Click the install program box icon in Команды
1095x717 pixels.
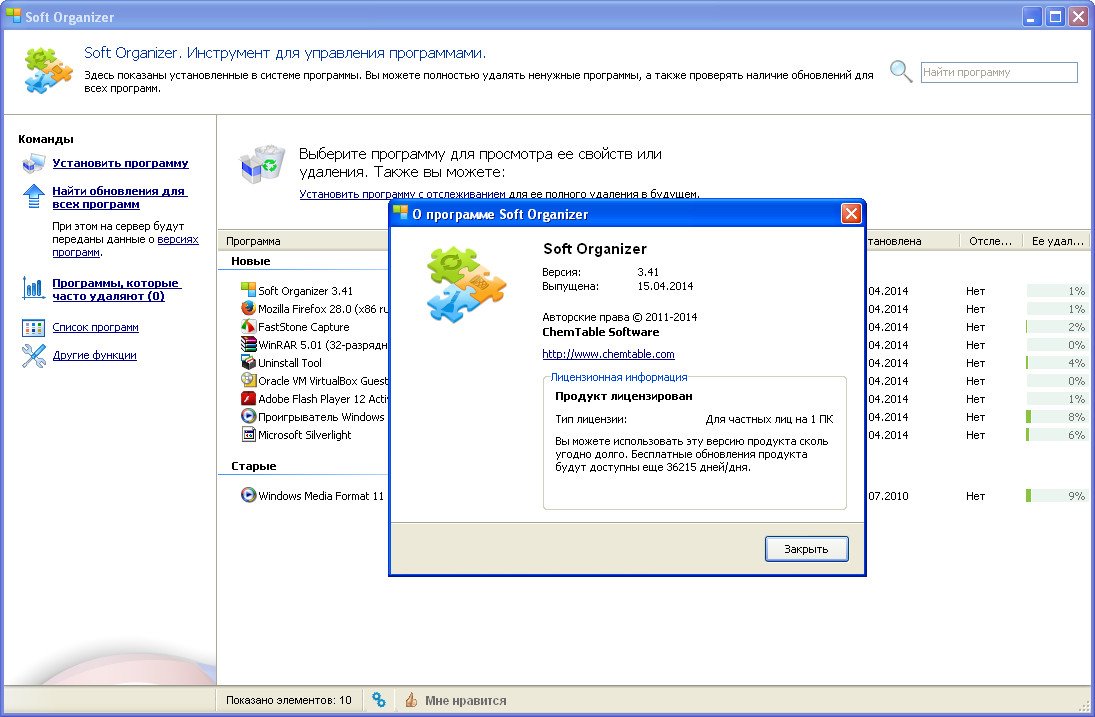pos(34,163)
